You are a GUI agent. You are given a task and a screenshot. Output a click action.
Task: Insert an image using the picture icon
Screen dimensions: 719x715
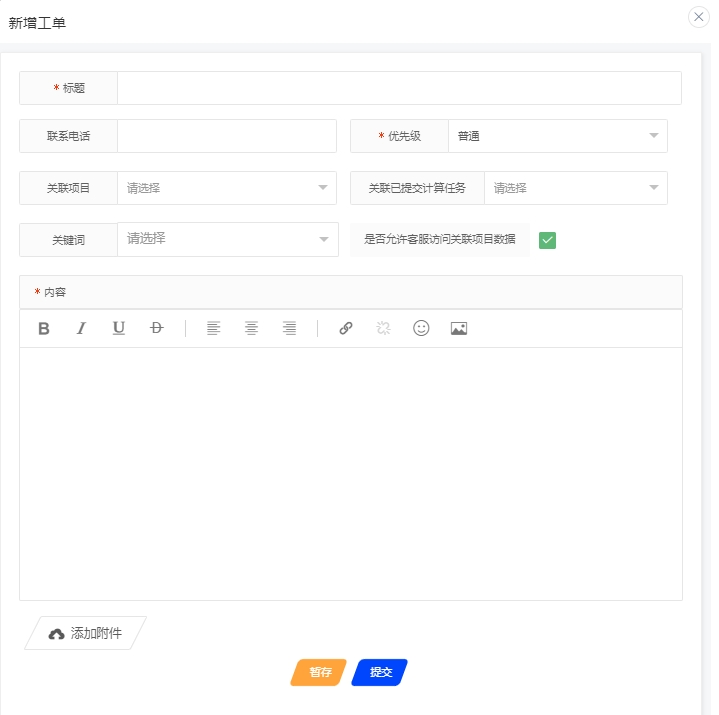[459, 328]
